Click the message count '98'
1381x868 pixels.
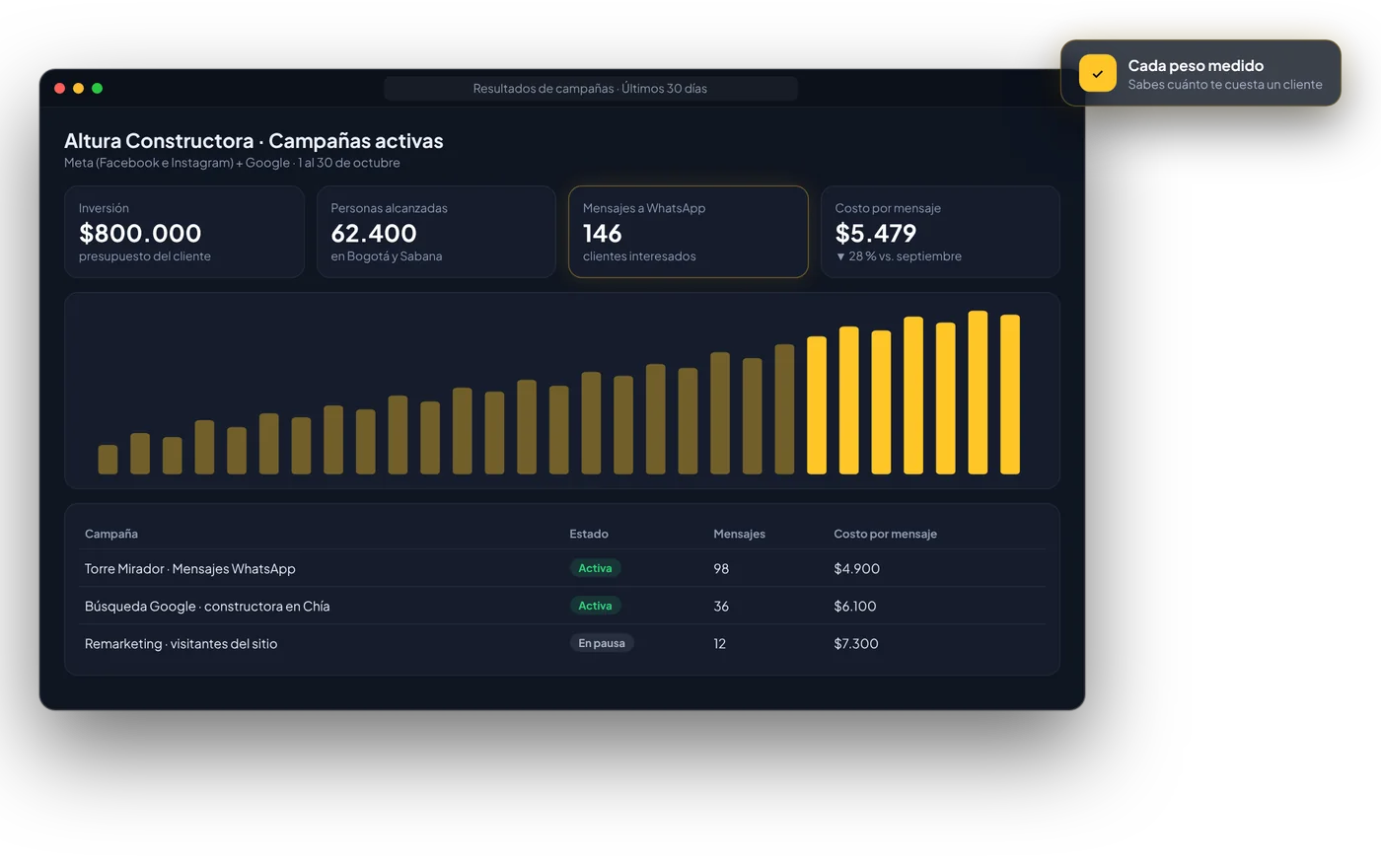[721, 569]
